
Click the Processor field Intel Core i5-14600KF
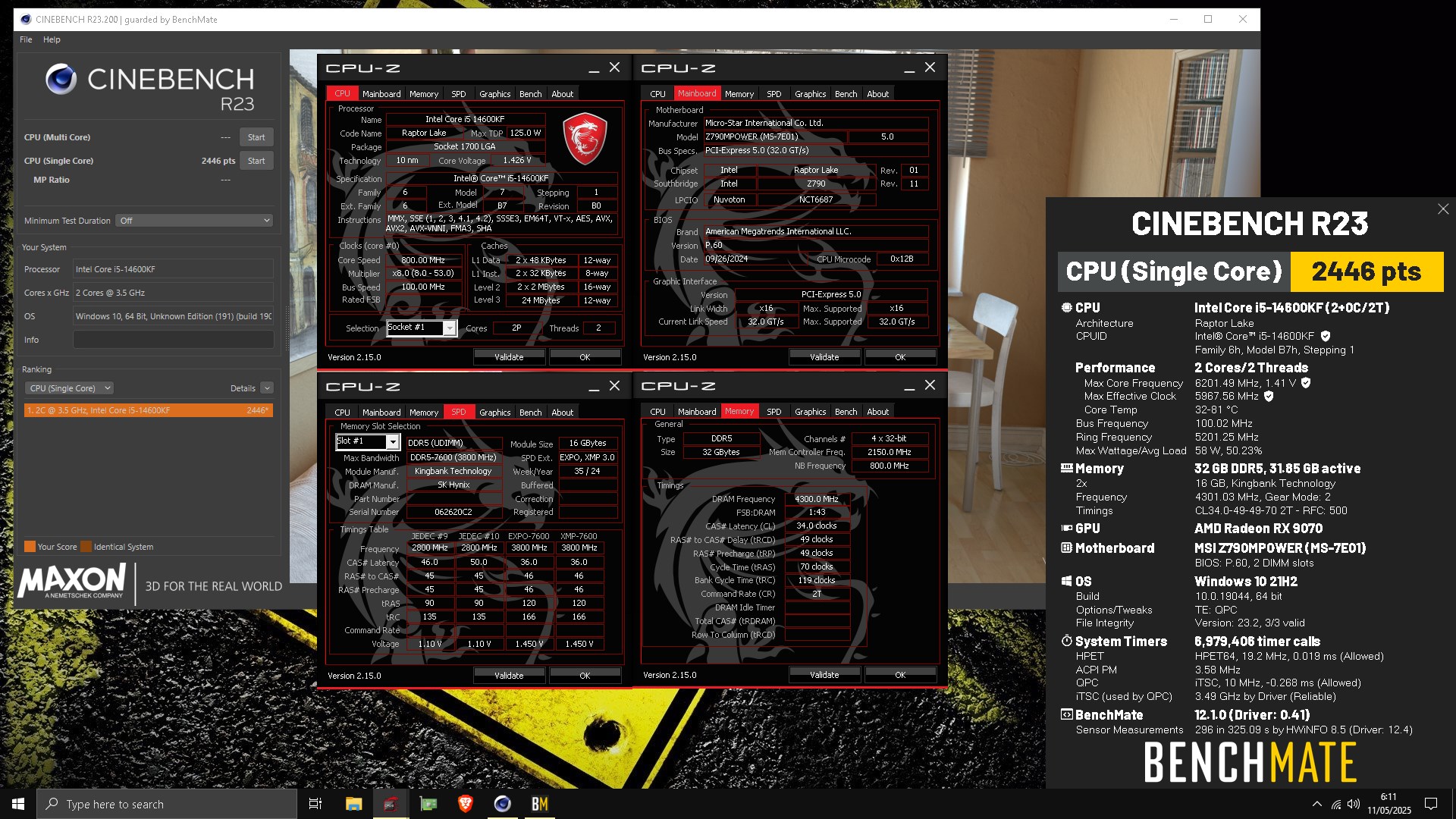coord(173,269)
